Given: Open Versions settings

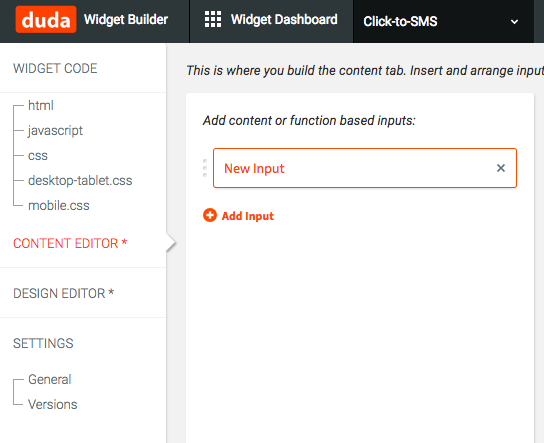Looking at the screenshot, I should click(52, 404).
